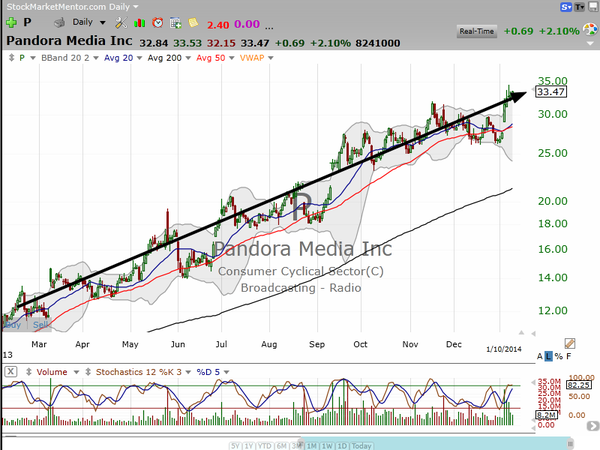Click the window layout icon at top right
This screenshot has height=450, width=600.
point(593,7)
